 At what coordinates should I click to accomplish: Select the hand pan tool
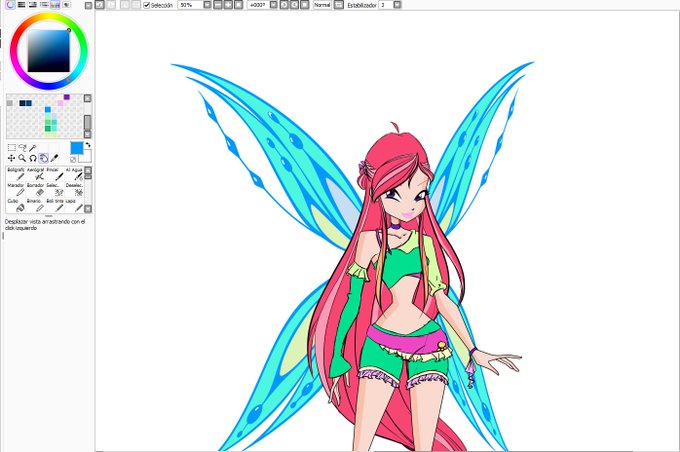[43, 158]
